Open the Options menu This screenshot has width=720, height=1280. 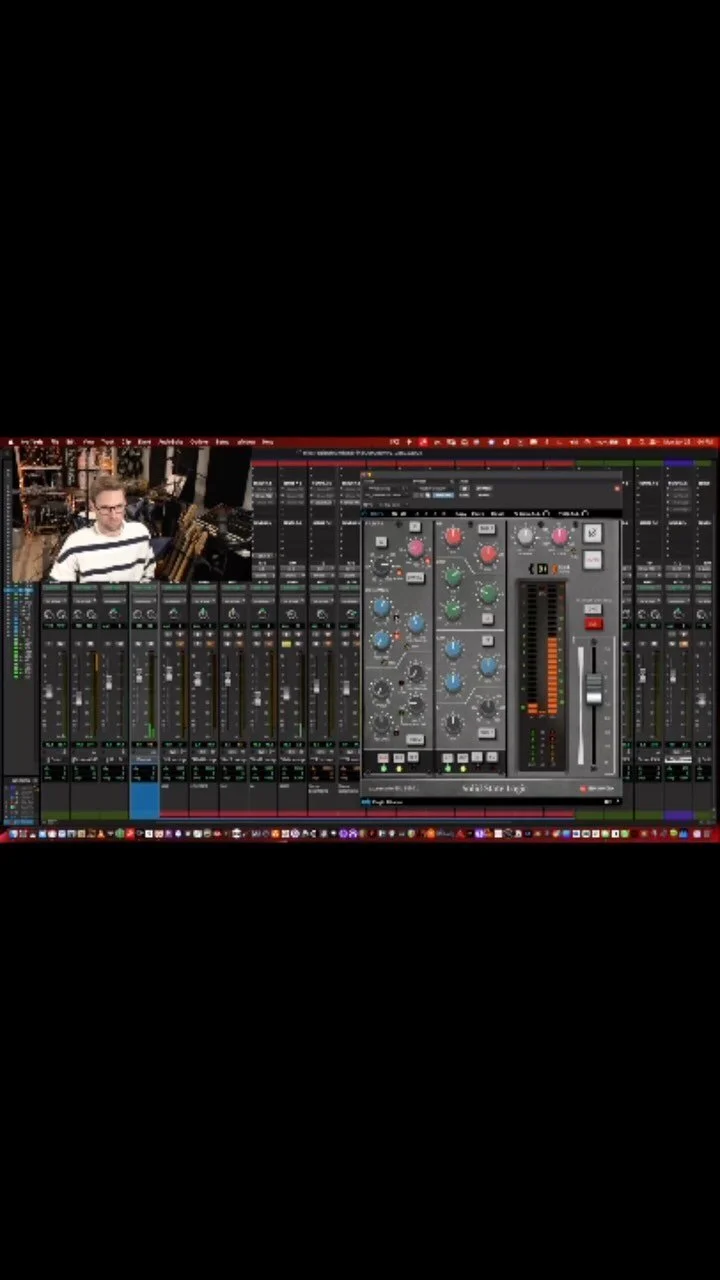(199, 442)
